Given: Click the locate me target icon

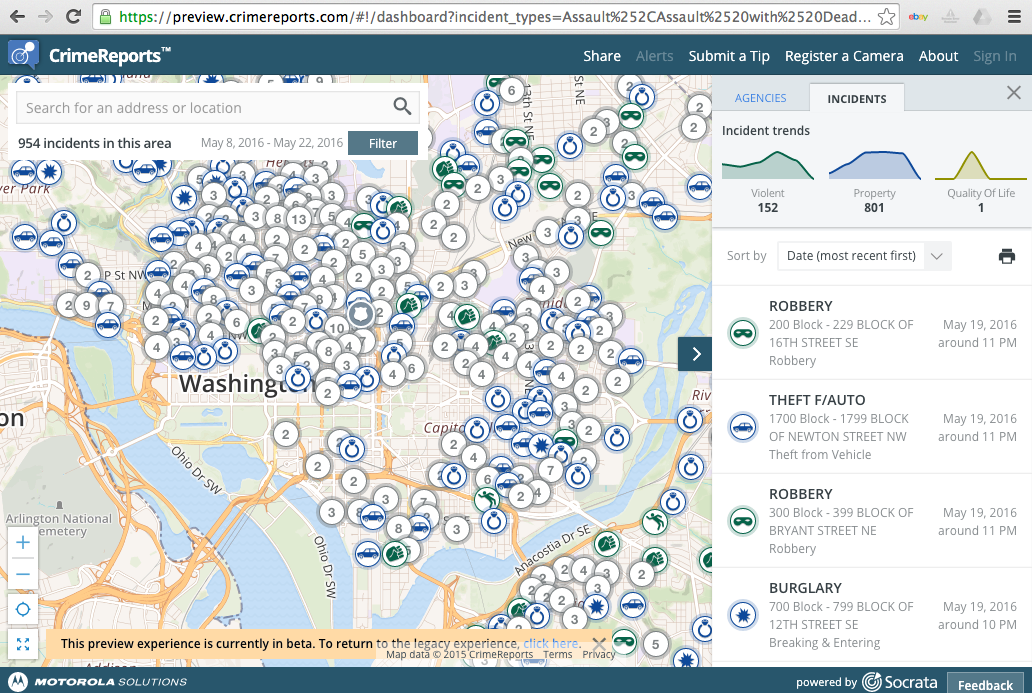Looking at the screenshot, I should [x=23, y=609].
